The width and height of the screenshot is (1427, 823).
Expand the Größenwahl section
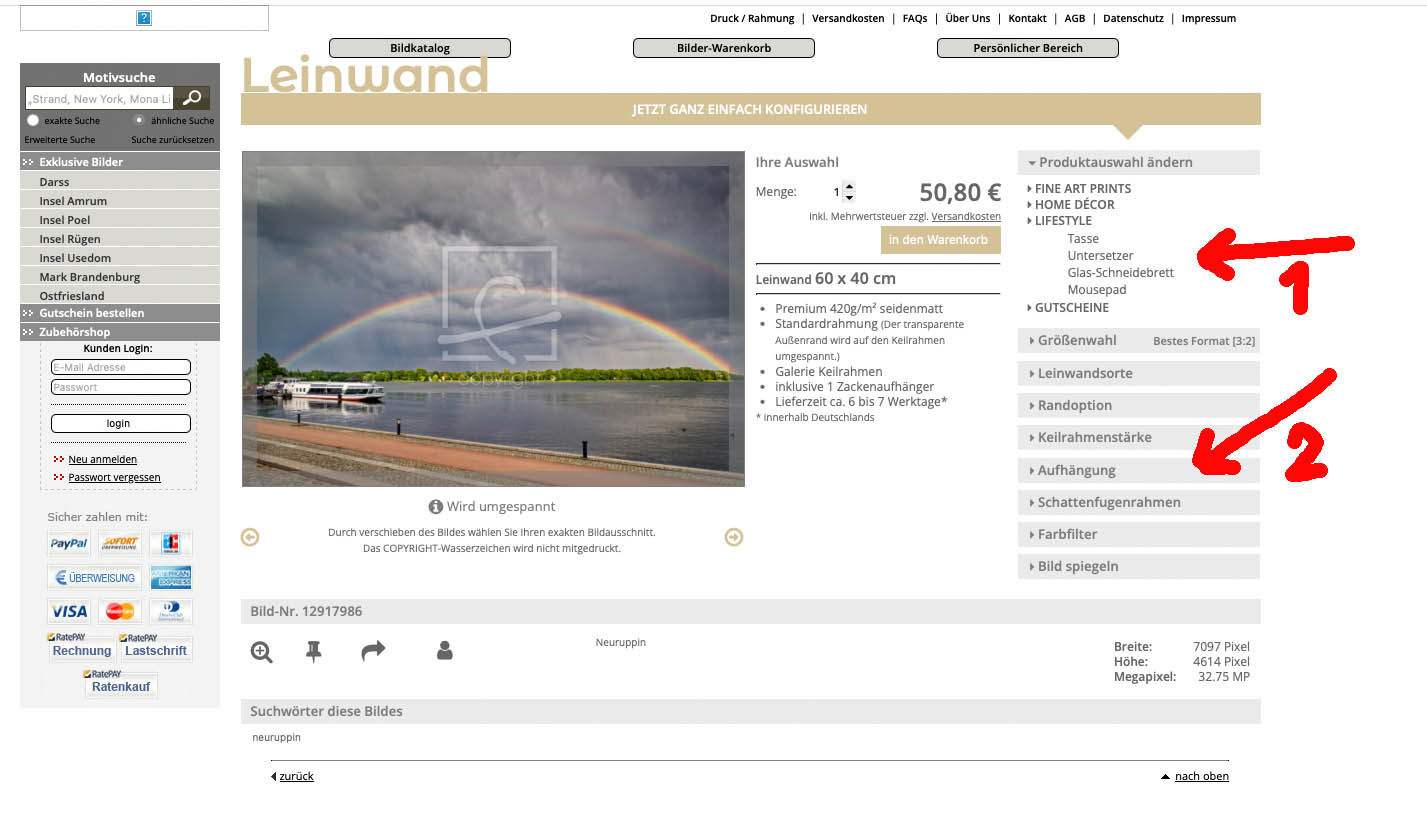(1077, 340)
